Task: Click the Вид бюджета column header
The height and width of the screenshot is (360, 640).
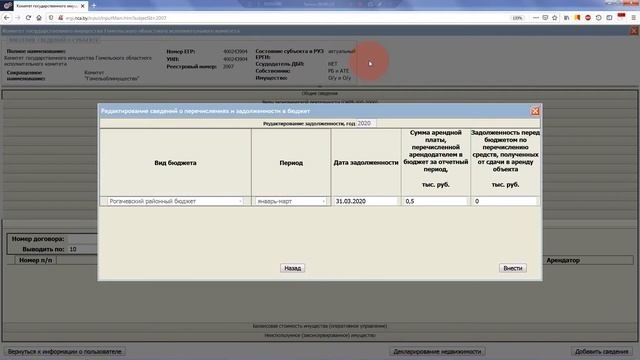Action: point(176,162)
